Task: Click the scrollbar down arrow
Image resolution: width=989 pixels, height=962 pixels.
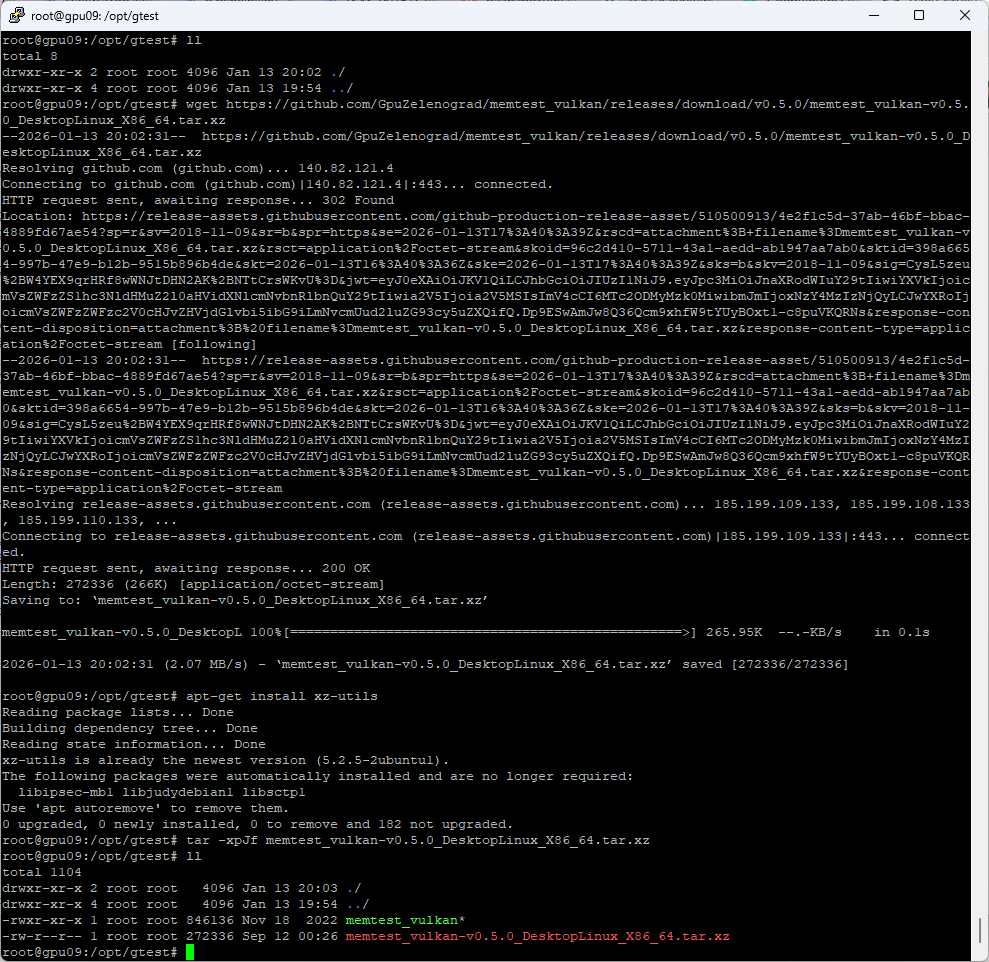Action: 980,953
